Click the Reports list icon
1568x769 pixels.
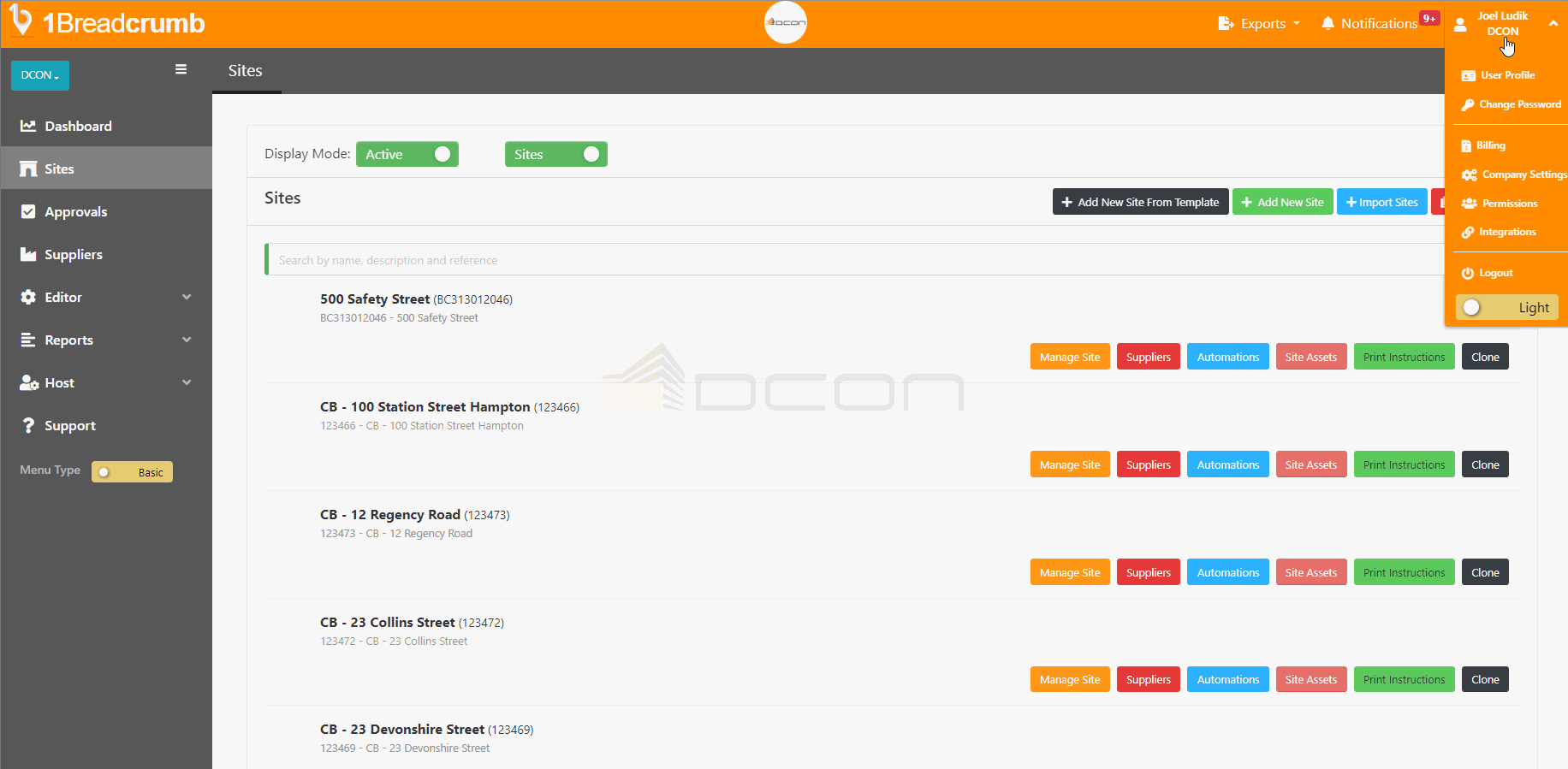(28, 340)
